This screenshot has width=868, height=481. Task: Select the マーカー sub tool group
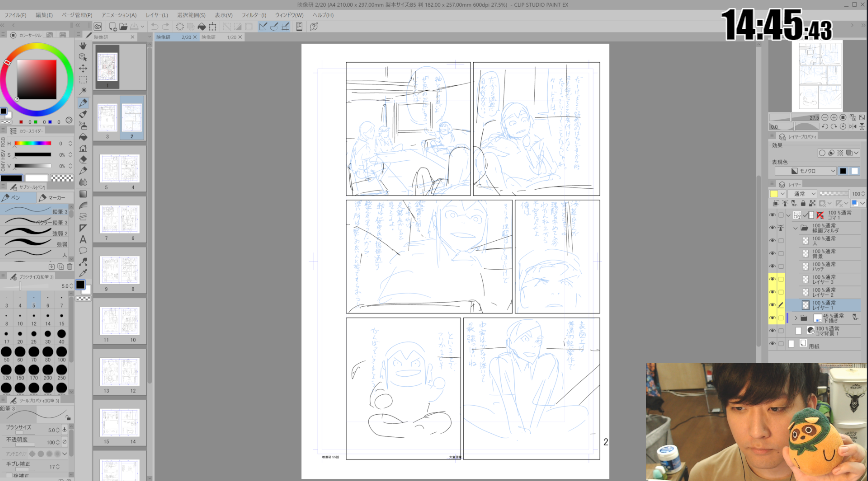tap(54, 198)
